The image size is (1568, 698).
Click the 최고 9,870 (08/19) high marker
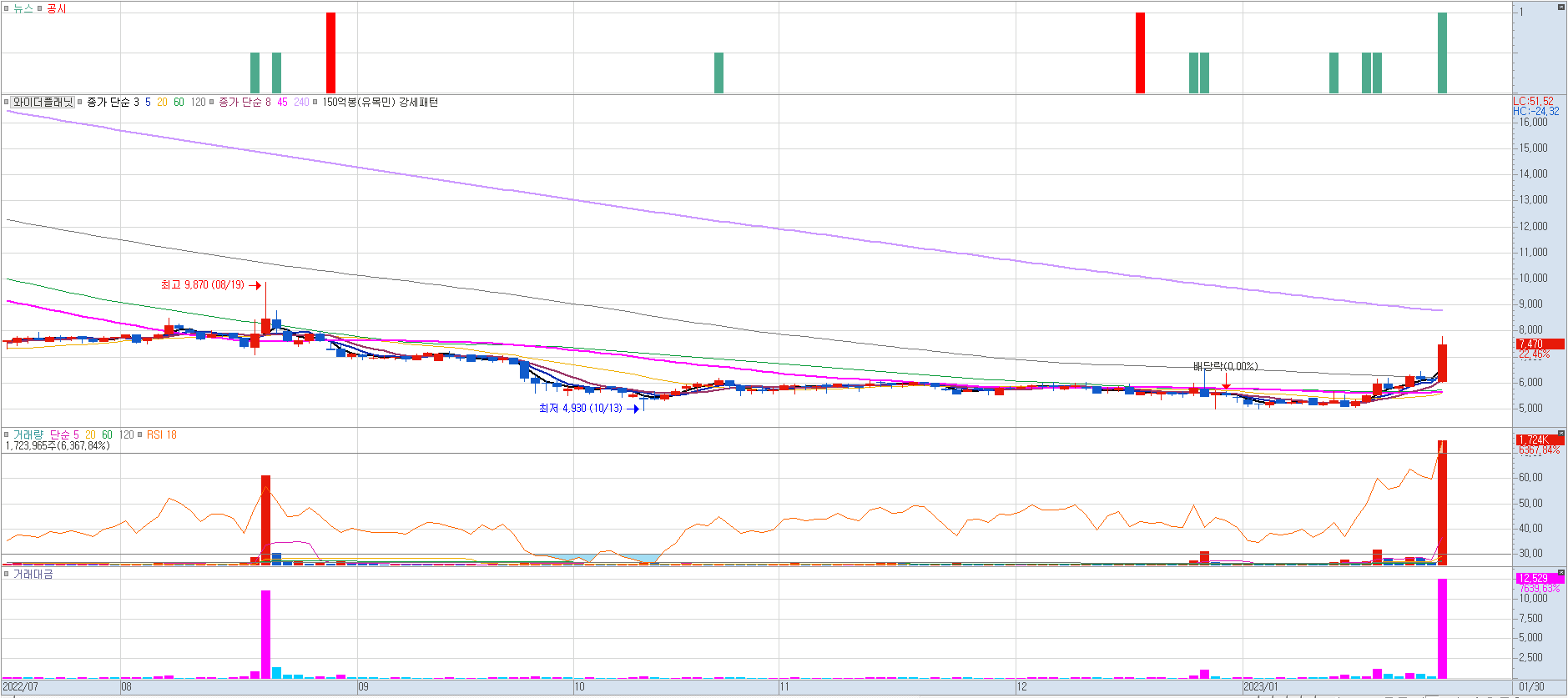point(211,285)
